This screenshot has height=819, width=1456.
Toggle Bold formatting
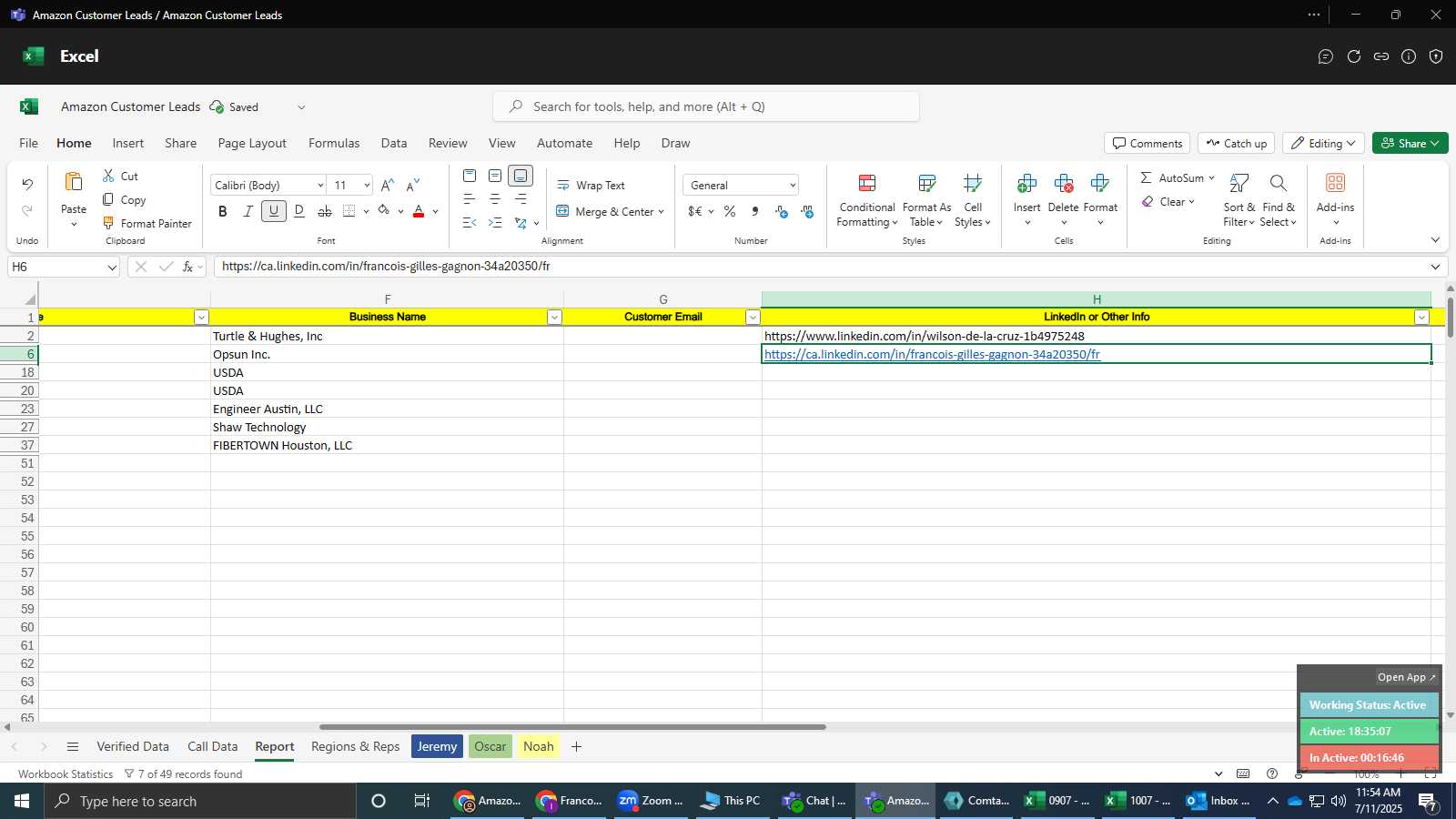(x=223, y=211)
